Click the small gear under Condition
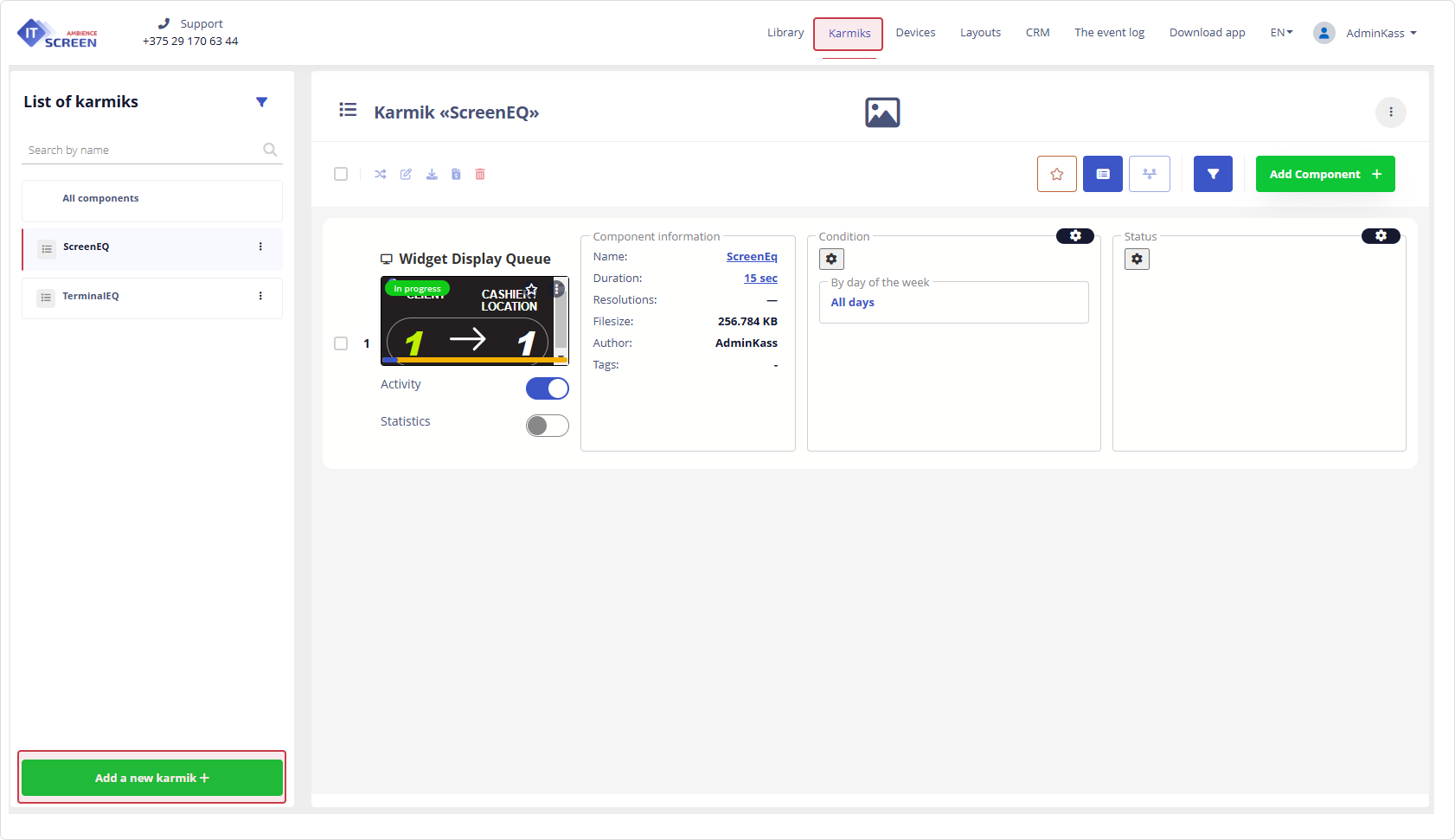1455x840 pixels. point(831,259)
